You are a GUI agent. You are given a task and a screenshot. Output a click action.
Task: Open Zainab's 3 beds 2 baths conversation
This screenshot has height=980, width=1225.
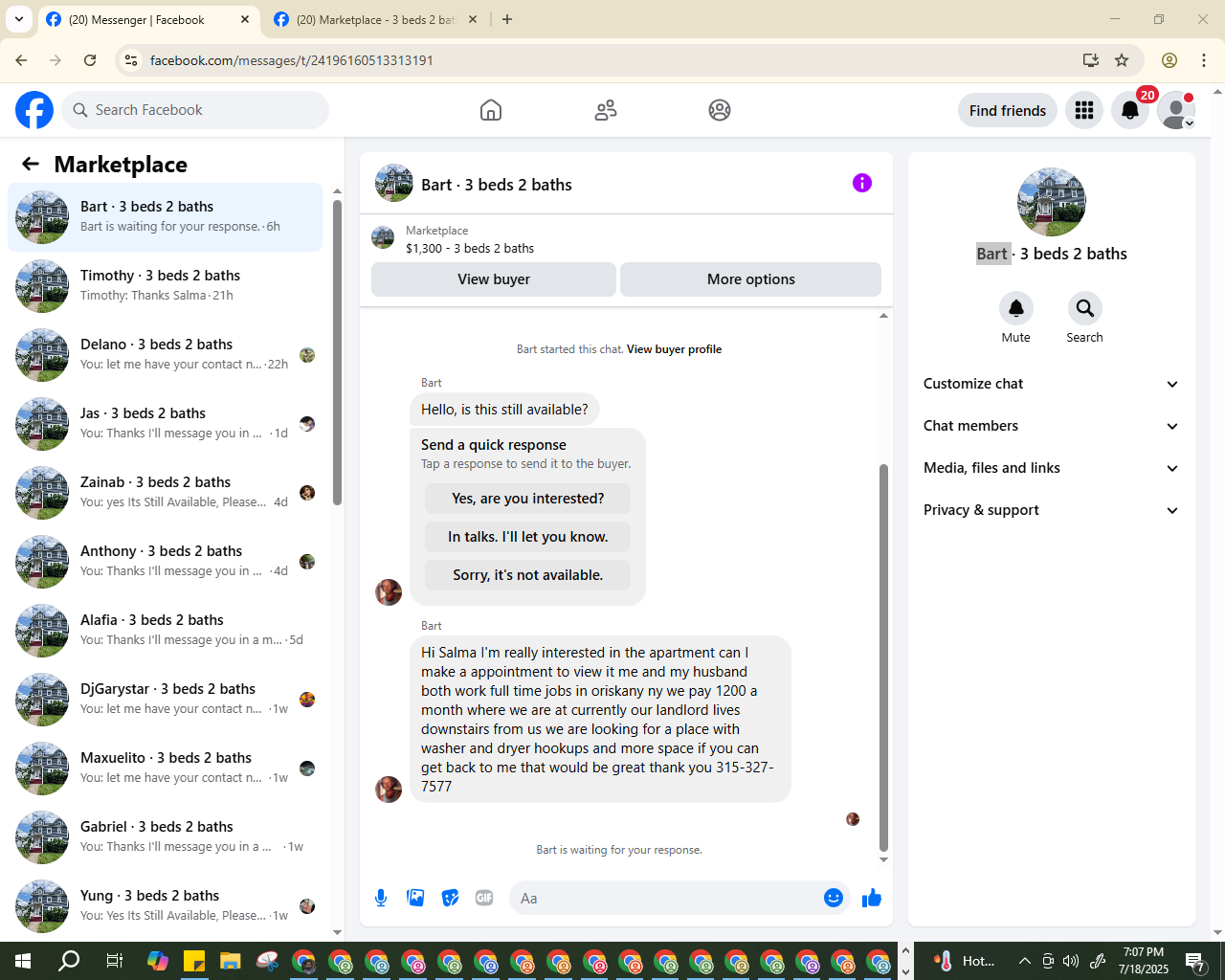pos(166,493)
